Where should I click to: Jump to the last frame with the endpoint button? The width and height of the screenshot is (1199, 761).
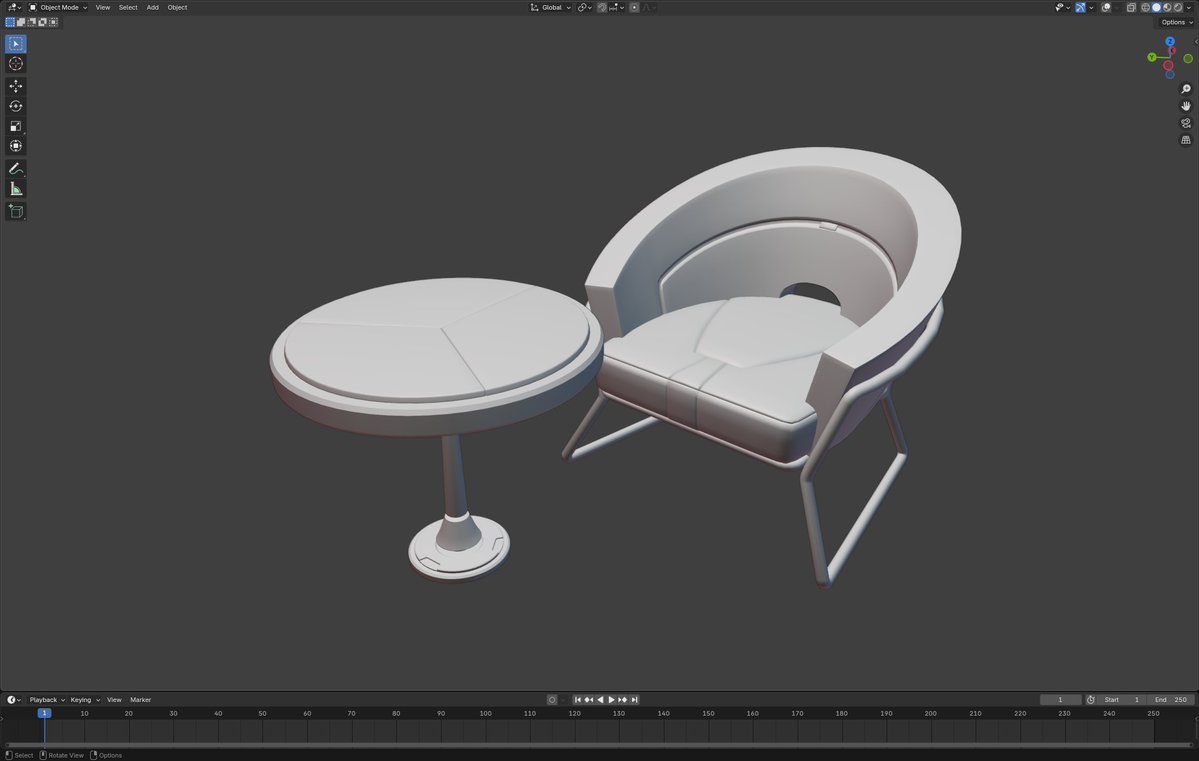[635, 699]
